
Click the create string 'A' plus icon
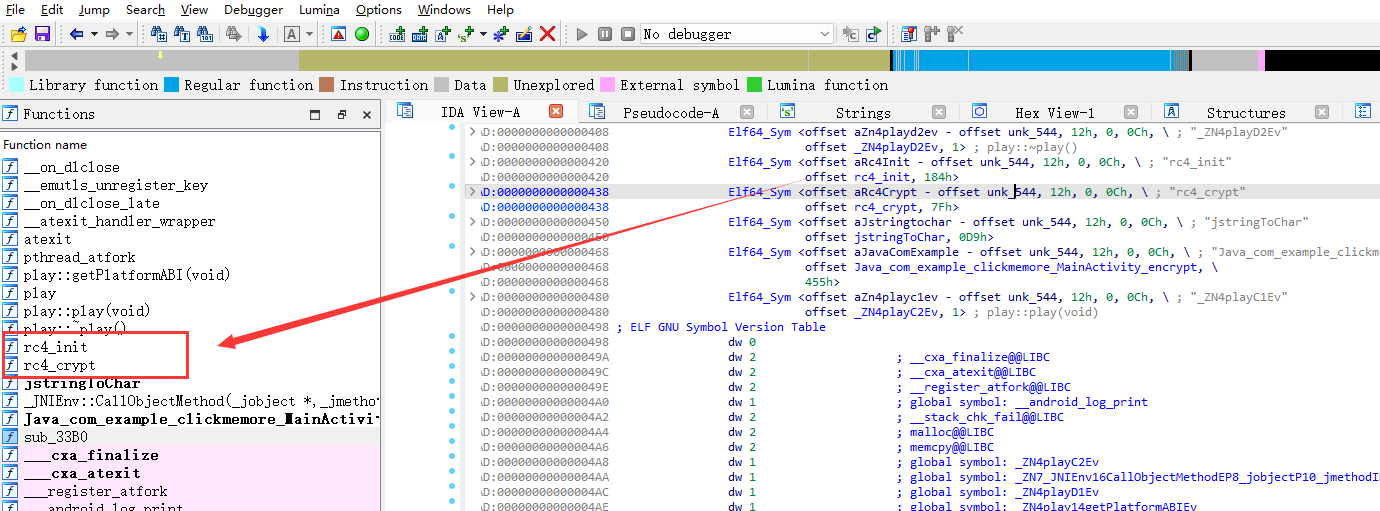click(443, 34)
